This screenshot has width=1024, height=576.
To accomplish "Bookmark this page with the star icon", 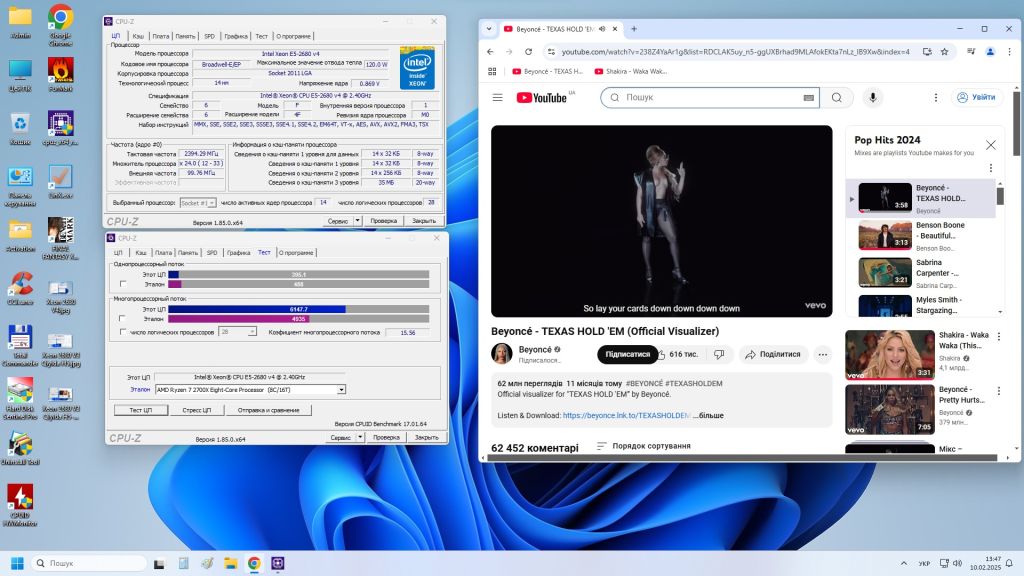I will (x=944, y=52).
